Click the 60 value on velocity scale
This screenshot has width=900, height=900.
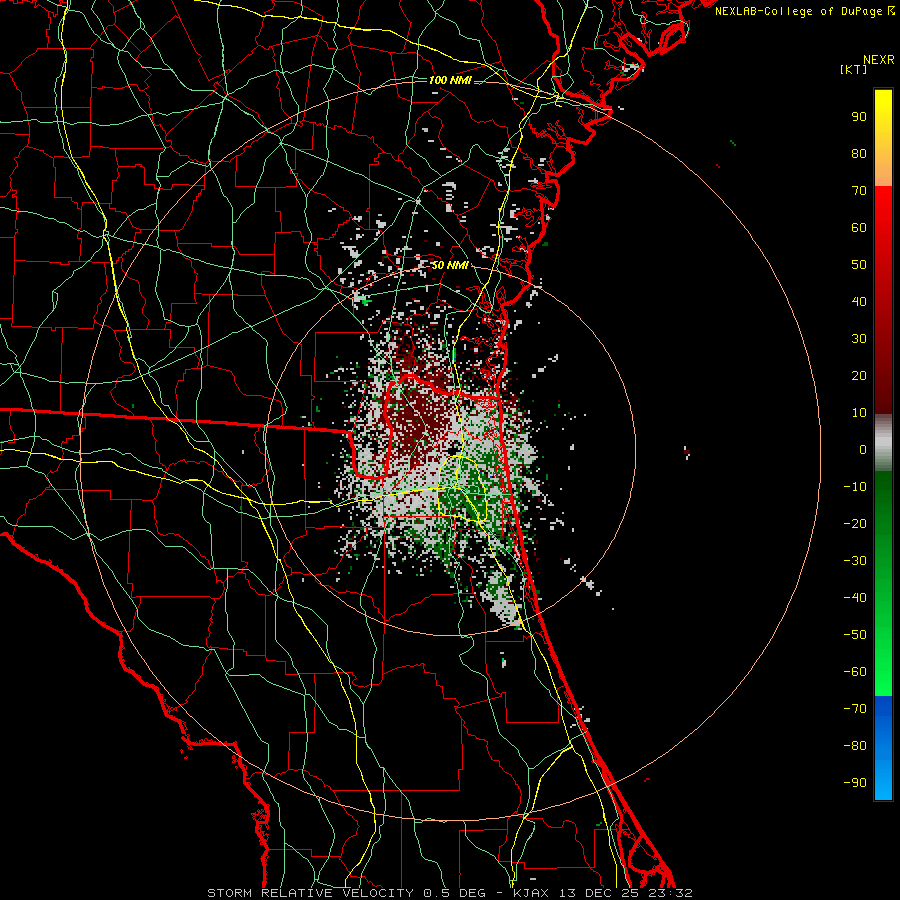click(859, 228)
